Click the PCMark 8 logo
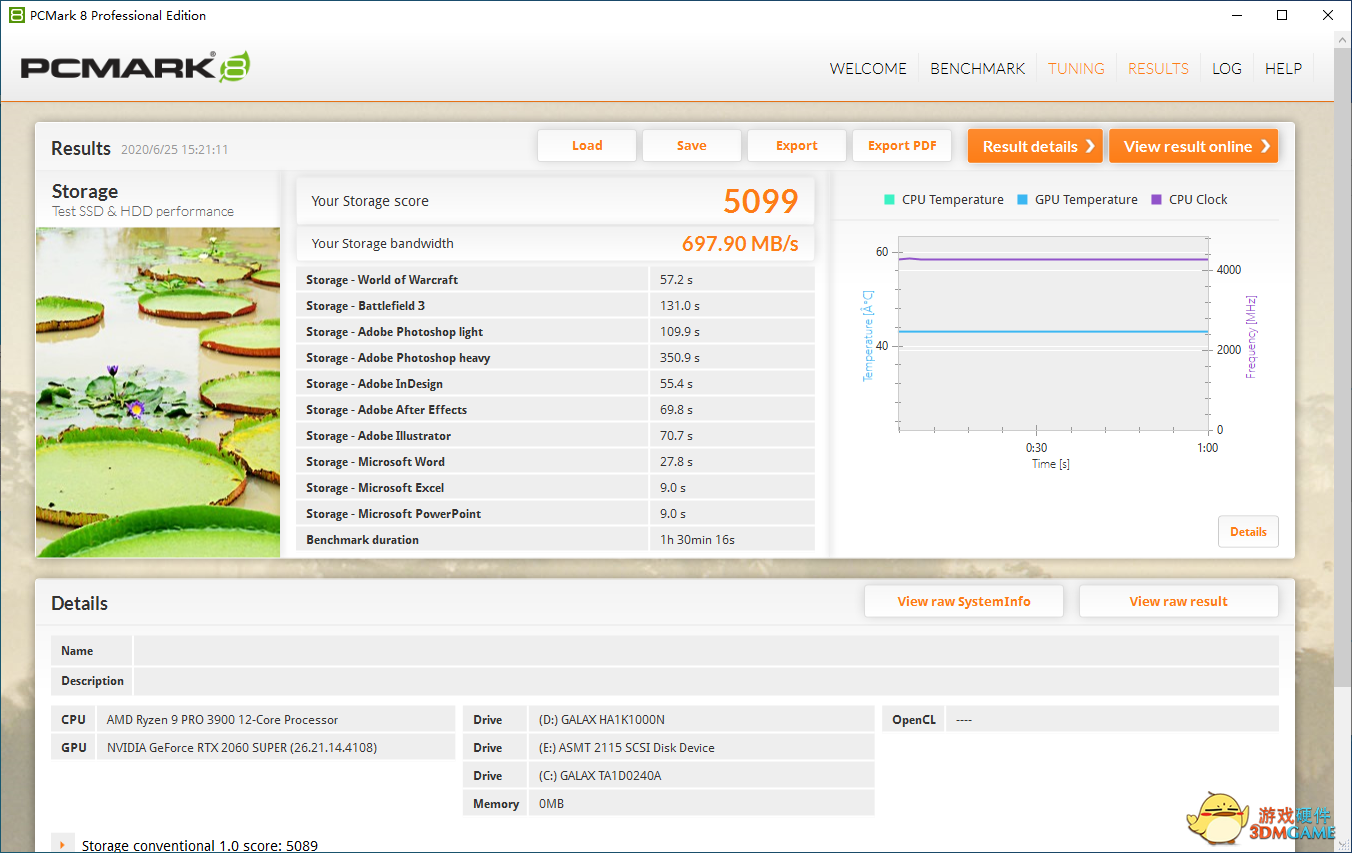1352x853 pixels. [x=135, y=67]
